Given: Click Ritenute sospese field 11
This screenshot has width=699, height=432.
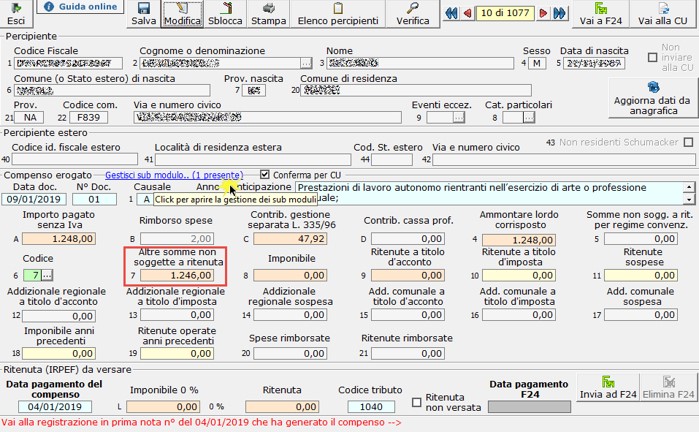Looking at the screenshot, I should [x=641, y=275].
